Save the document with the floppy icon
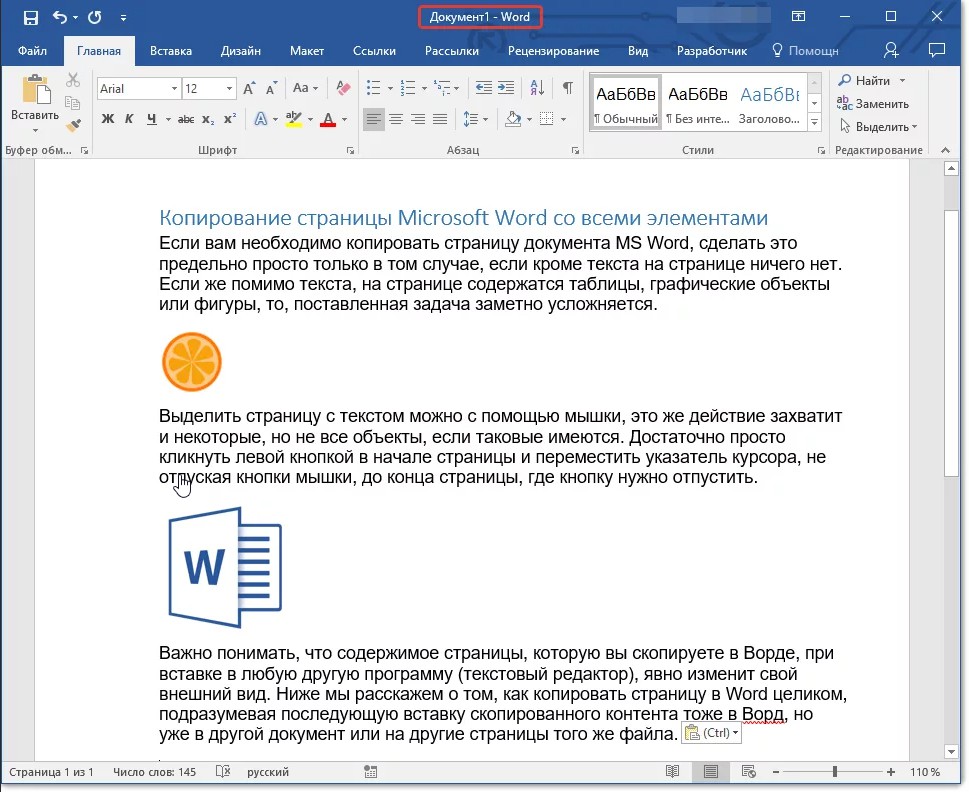Image resolution: width=969 pixels, height=792 pixels. (30, 17)
